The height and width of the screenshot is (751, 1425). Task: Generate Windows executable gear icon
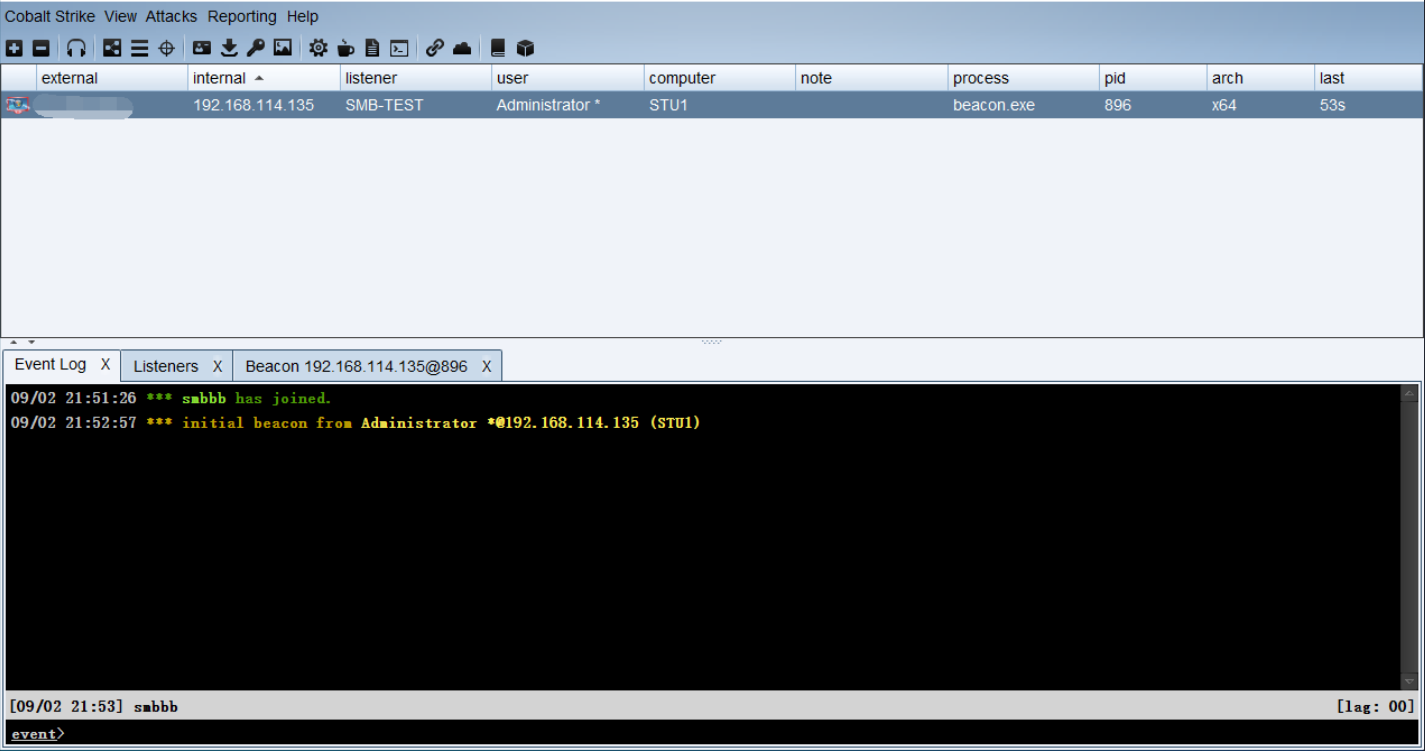(x=318, y=48)
